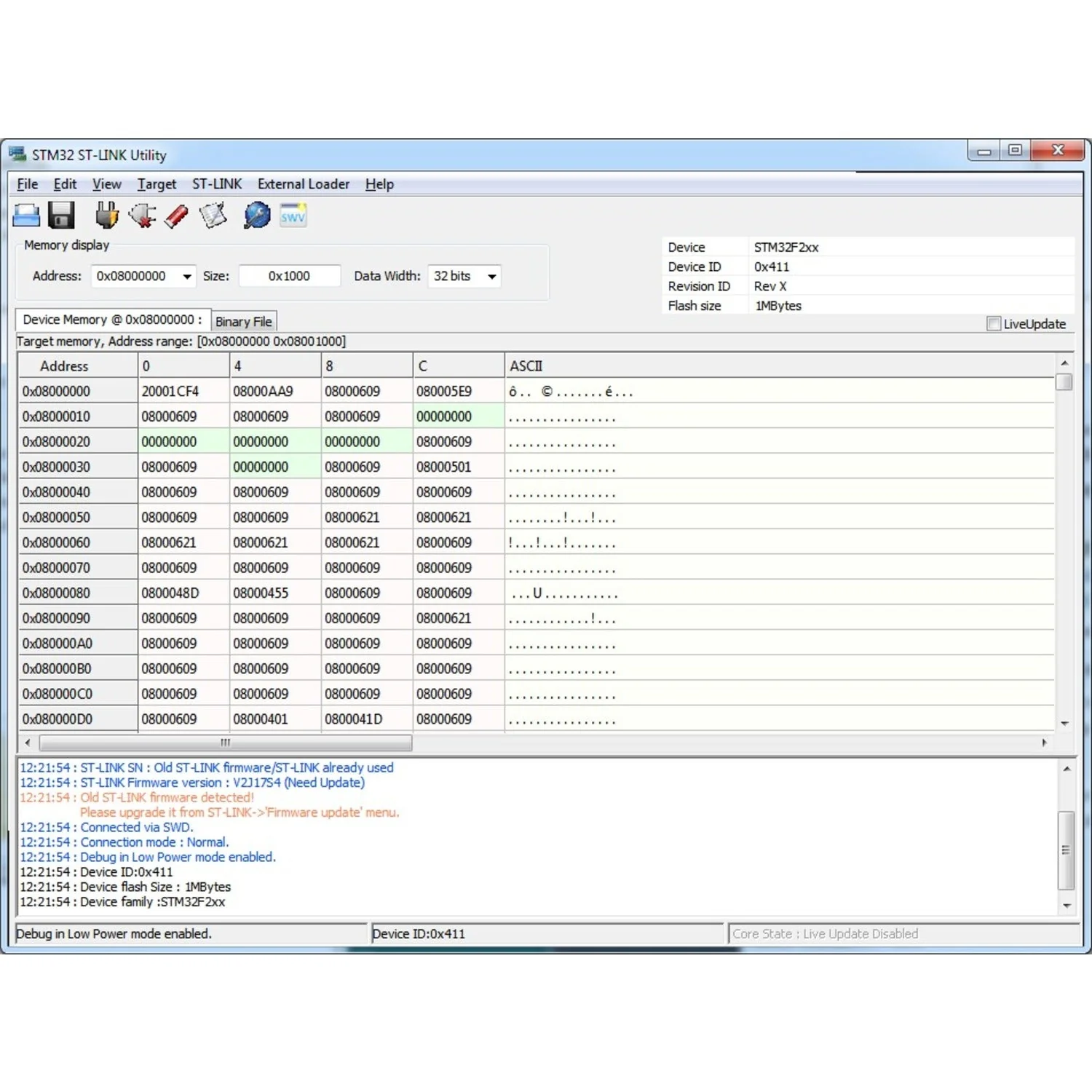Open the External Loader menu
The image size is (1092, 1092).
coord(304,184)
